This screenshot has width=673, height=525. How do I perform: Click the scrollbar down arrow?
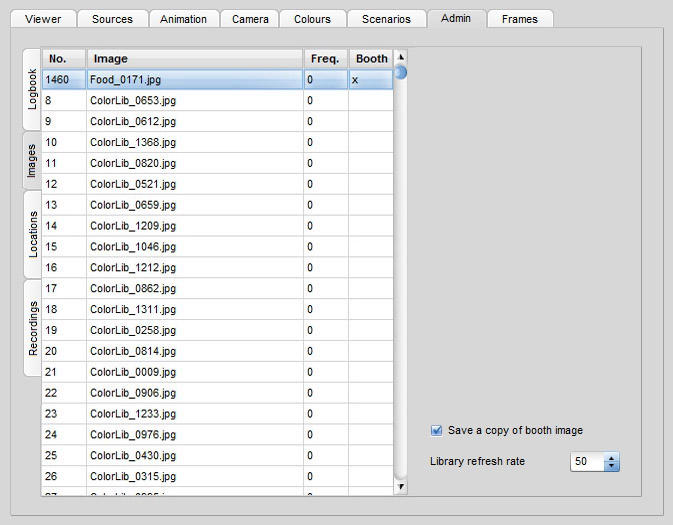point(401,487)
